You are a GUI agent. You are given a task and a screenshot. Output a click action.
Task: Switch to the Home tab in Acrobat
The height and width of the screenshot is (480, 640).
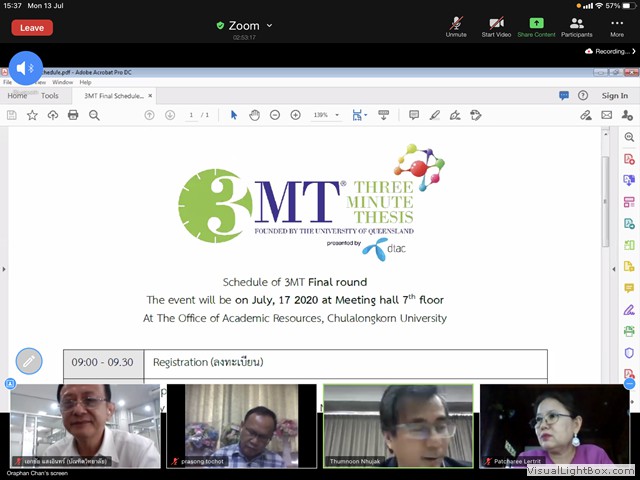(17, 96)
